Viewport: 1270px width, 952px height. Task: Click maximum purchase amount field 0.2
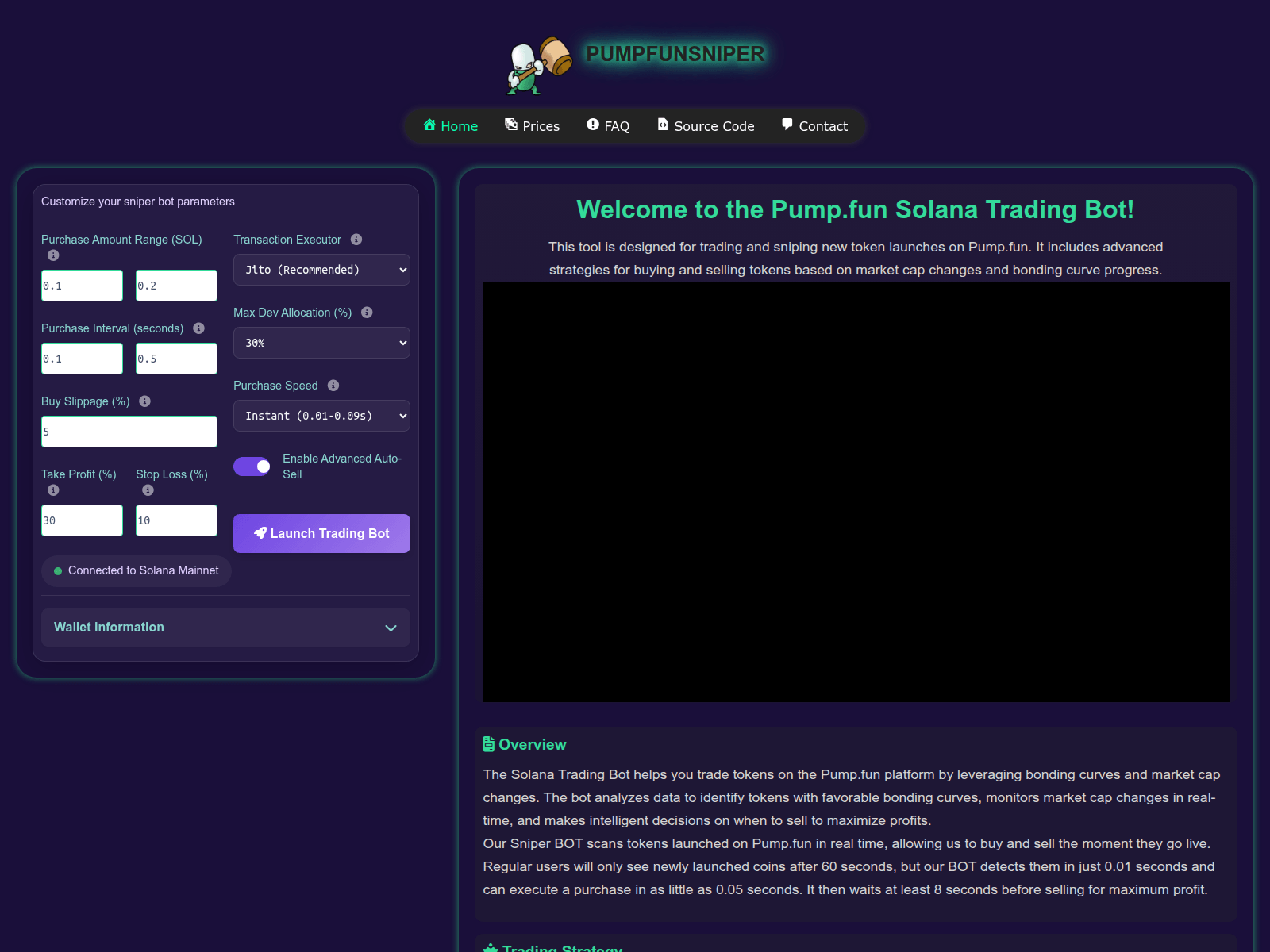[176, 286]
